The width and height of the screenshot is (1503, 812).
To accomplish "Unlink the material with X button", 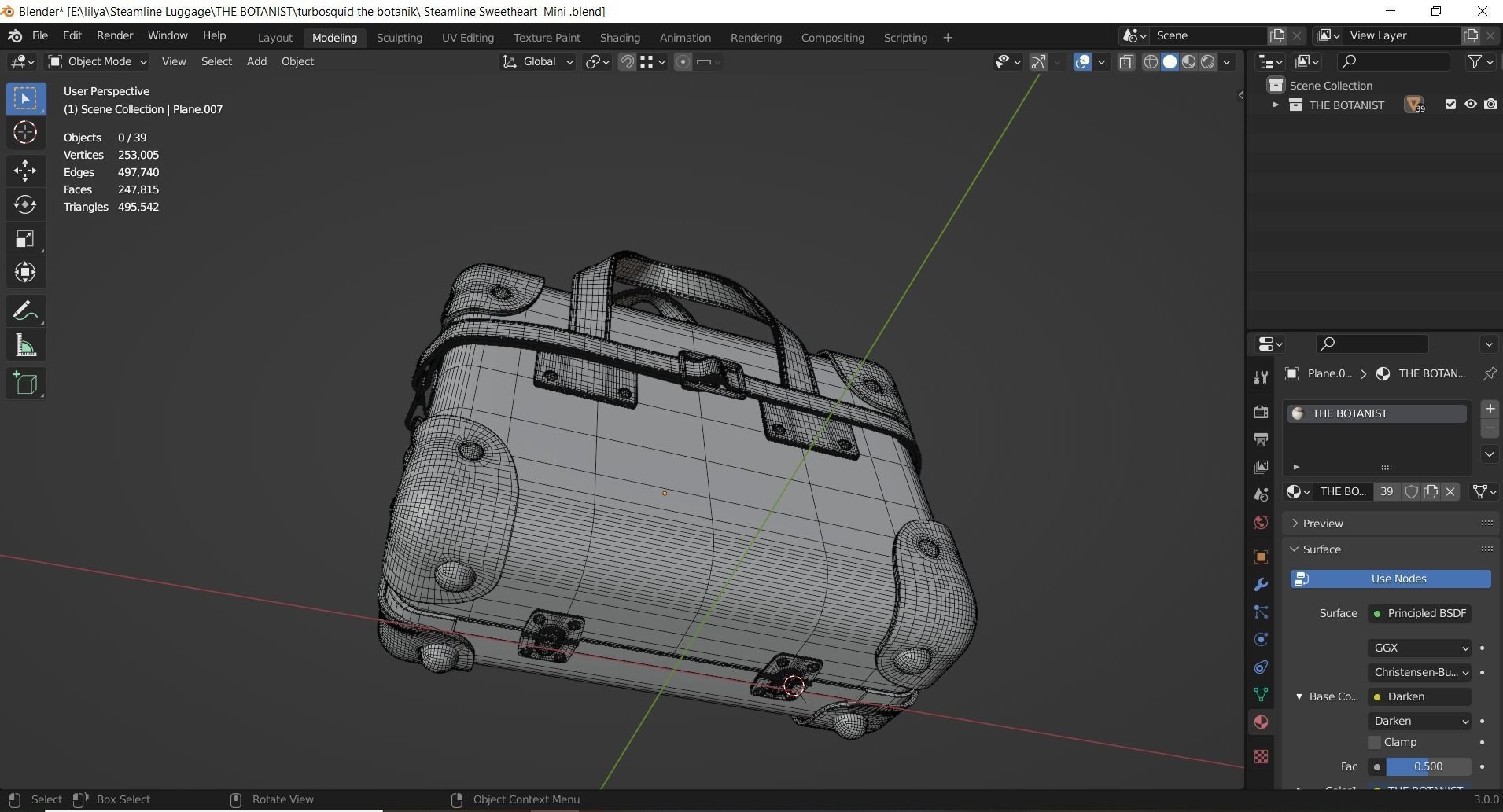I will click(x=1450, y=491).
